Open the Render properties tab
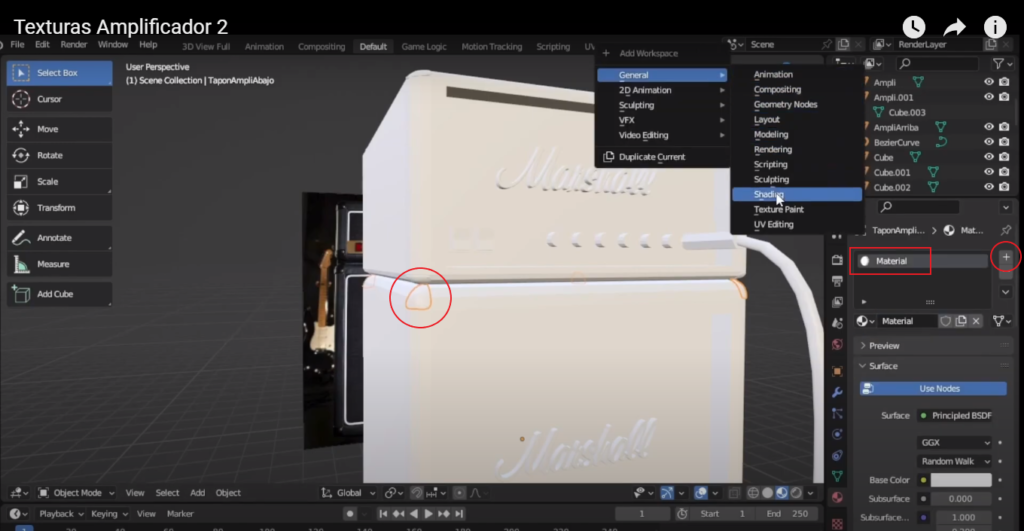The height and width of the screenshot is (531, 1024). 837,259
